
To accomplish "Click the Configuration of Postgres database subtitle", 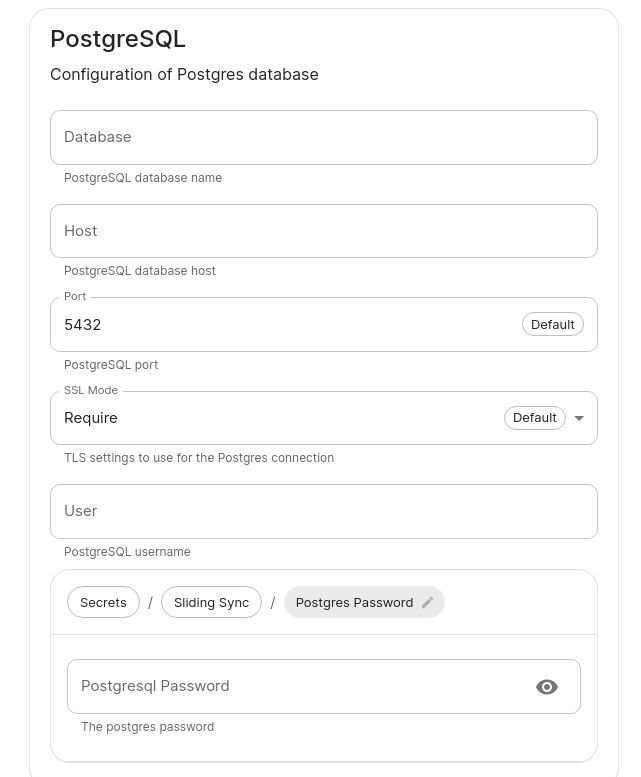I will (x=184, y=75).
